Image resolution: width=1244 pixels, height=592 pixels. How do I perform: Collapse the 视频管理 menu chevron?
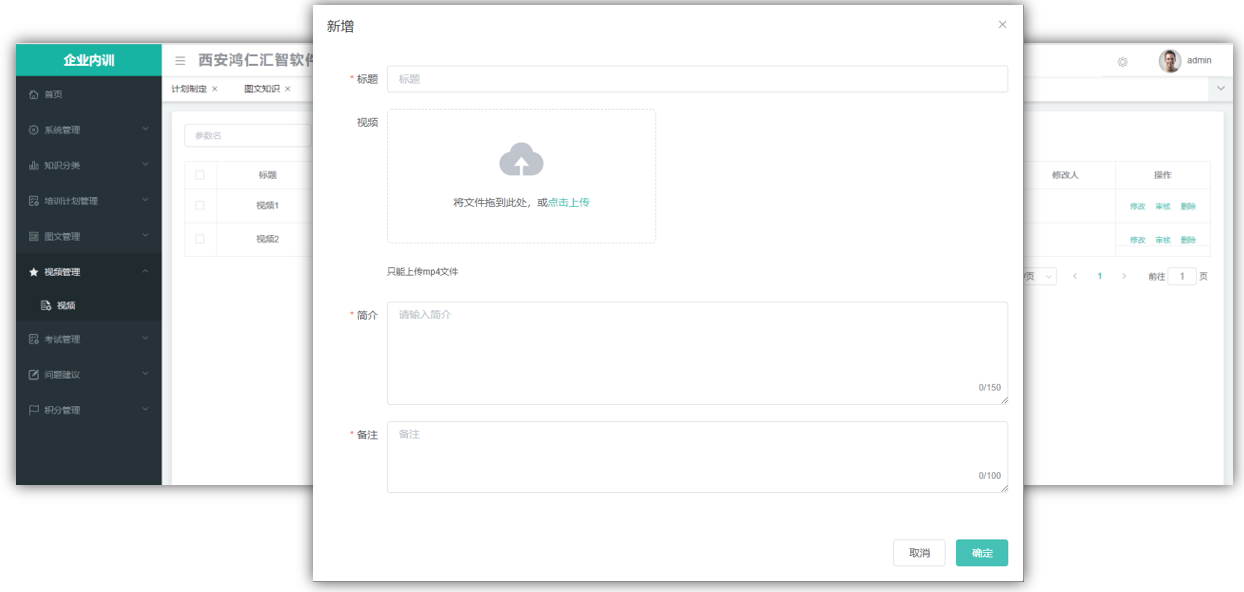click(x=145, y=271)
